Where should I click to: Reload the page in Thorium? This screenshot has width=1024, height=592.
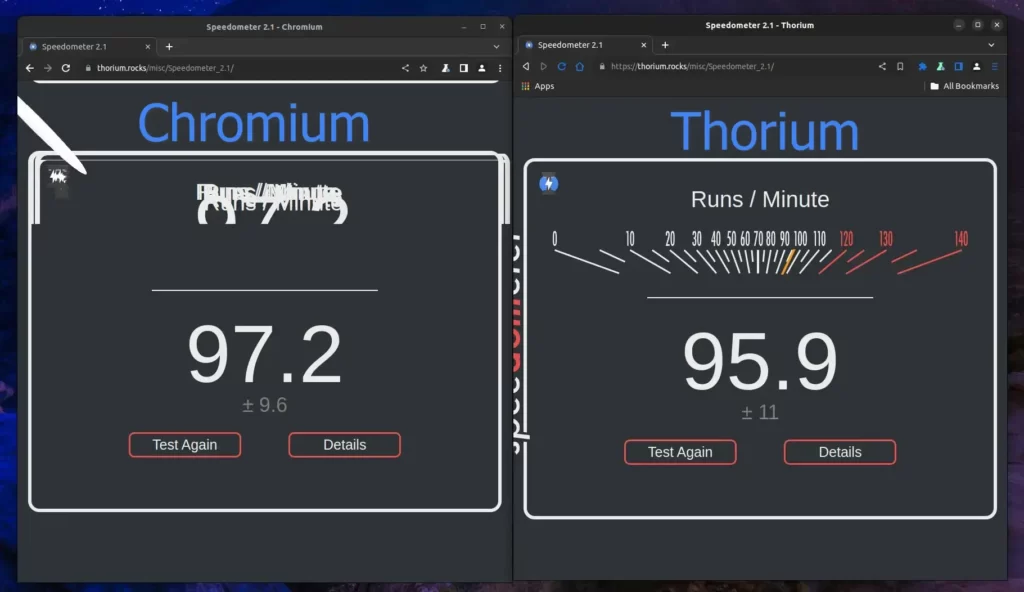coord(562,66)
